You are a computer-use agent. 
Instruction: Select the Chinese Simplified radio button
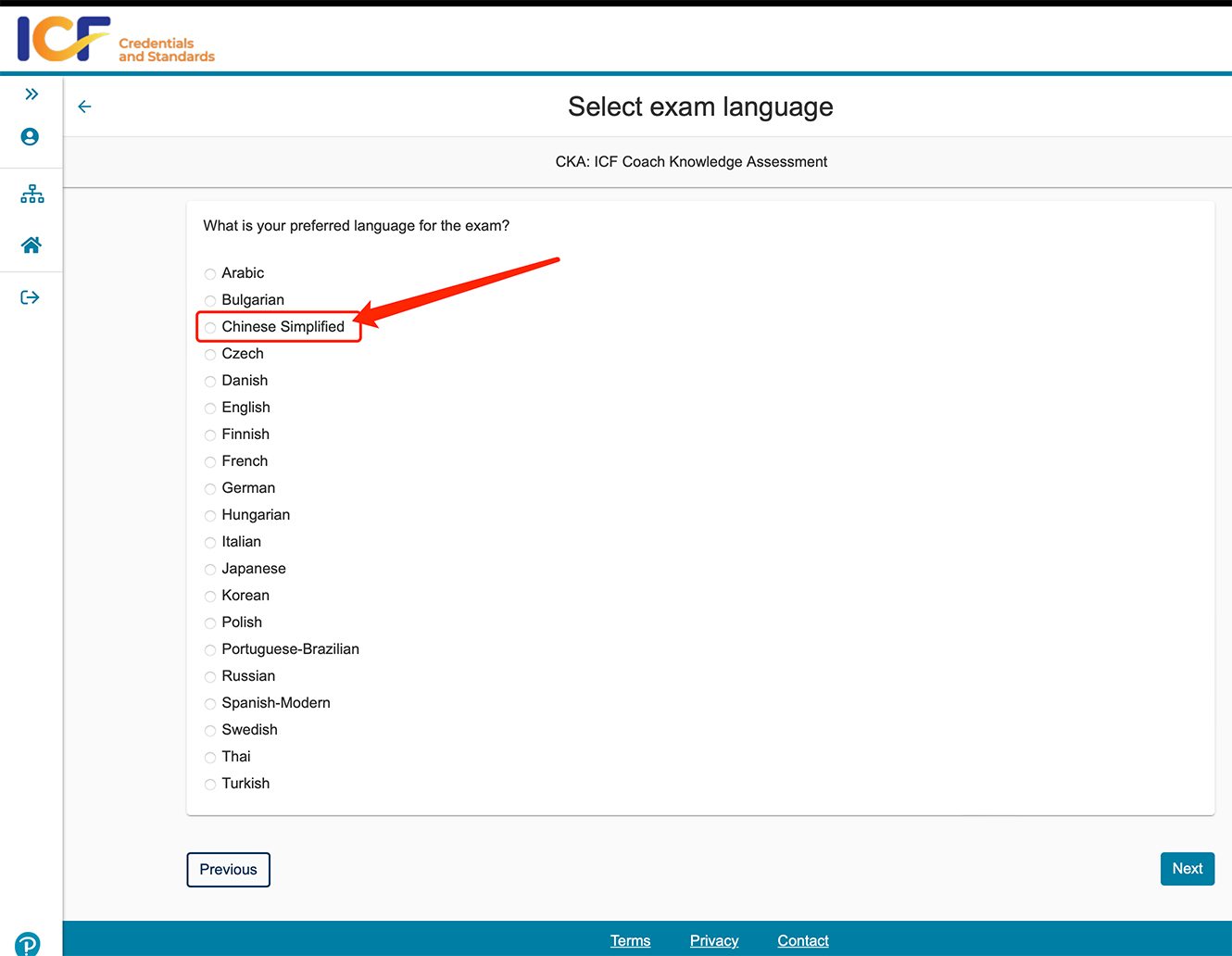click(210, 328)
